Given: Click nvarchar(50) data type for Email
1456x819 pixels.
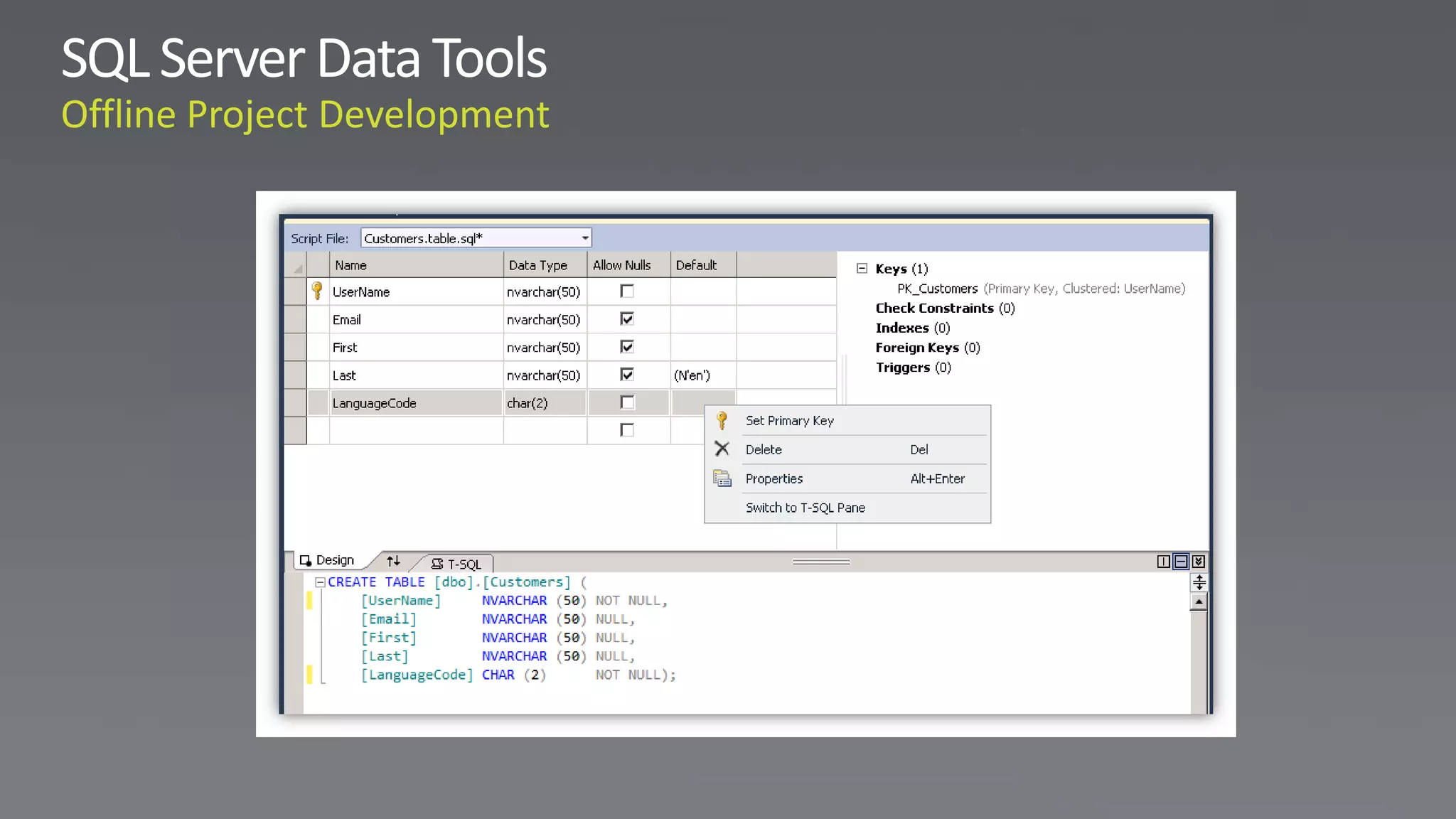Looking at the screenshot, I should click(545, 319).
